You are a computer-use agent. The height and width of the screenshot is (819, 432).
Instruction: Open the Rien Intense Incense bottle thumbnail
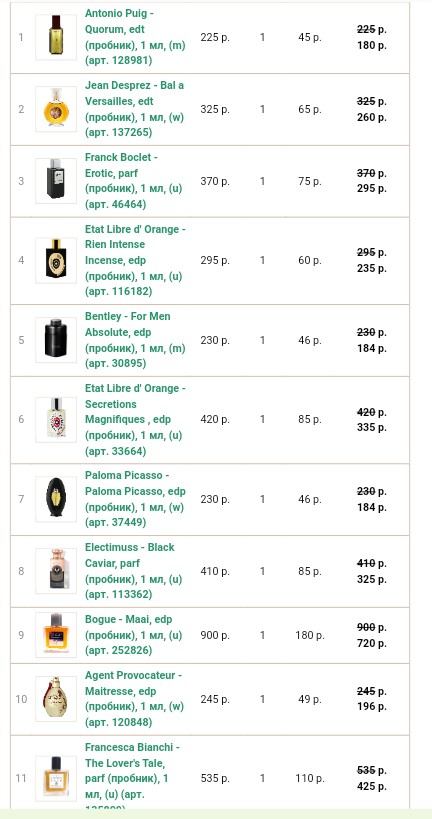pos(56,260)
